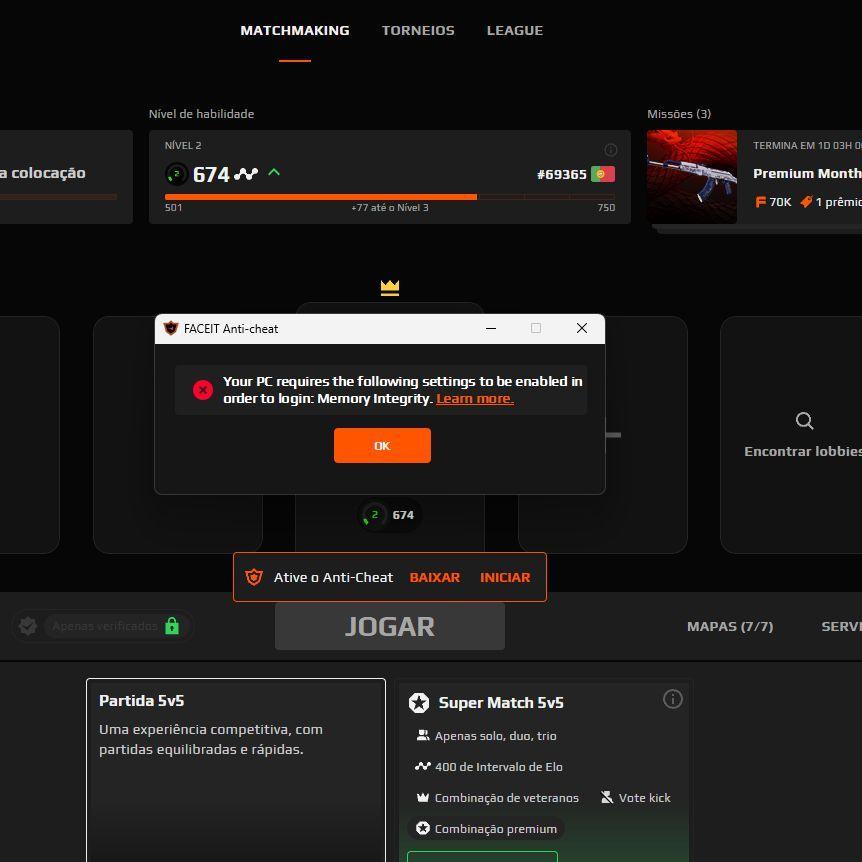Image resolution: width=862 pixels, height=862 pixels.
Task: Click the Apenas solo, duo, trio people icon
Action: pyautogui.click(x=423, y=735)
